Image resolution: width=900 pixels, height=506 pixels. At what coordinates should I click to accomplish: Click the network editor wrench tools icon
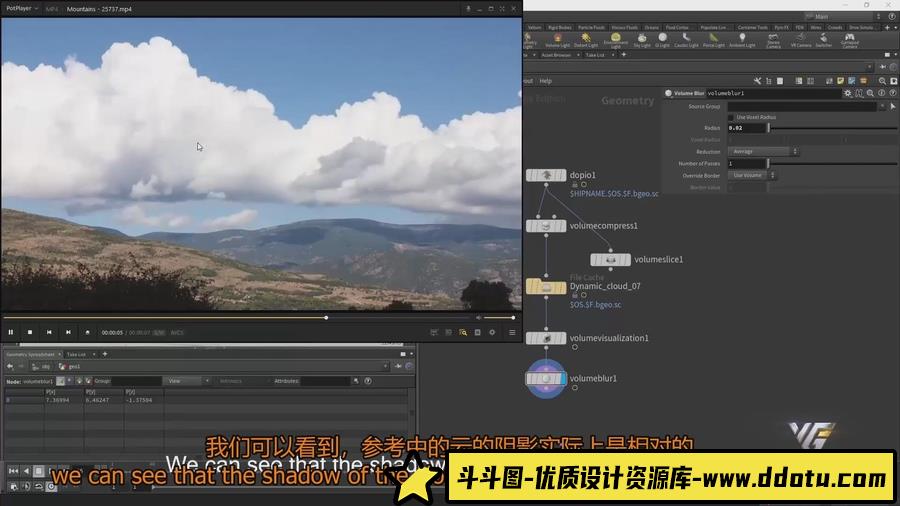tap(757, 81)
